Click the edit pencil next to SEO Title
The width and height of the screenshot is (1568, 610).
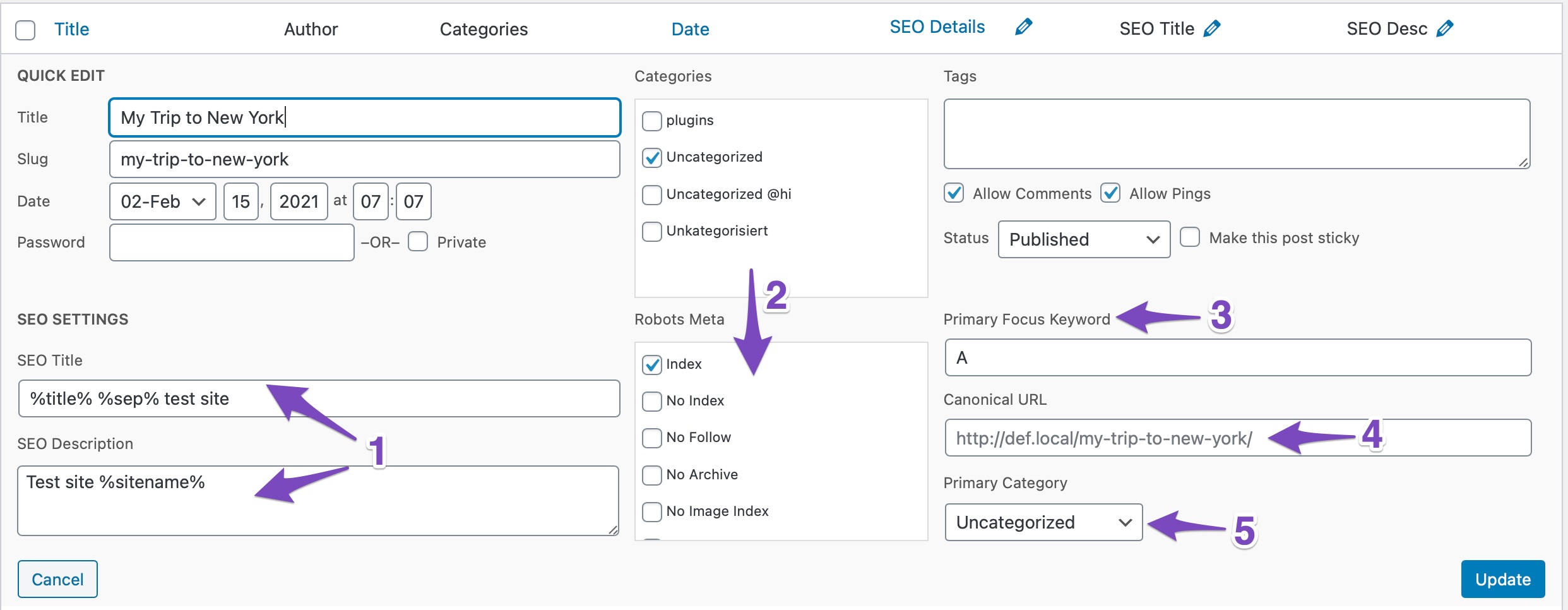[1211, 29]
